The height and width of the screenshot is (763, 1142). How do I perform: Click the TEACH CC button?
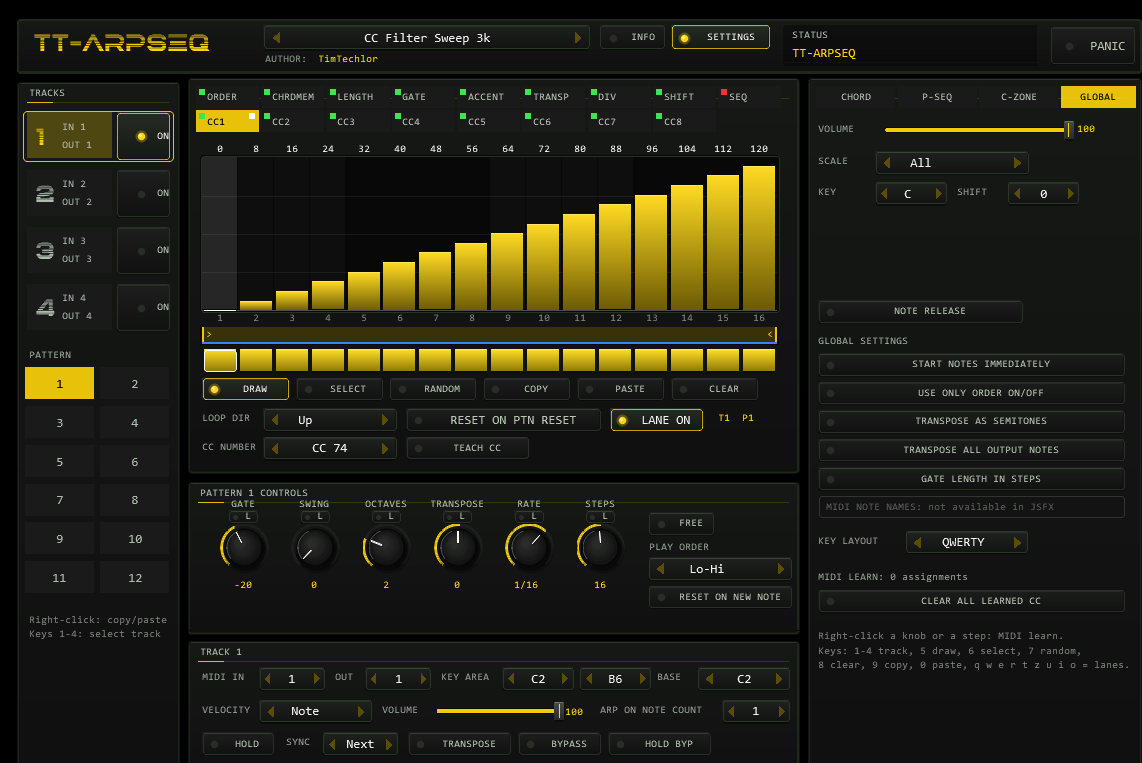coord(468,448)
